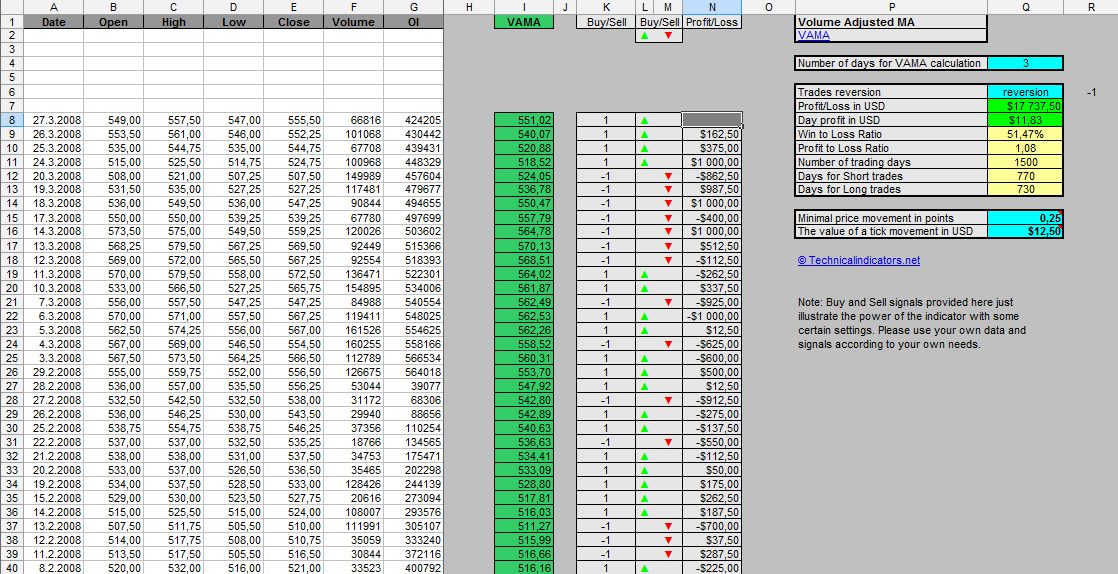Click the loss cell -$925,00
Viewport: 1118px width, 574px height.
712,302
